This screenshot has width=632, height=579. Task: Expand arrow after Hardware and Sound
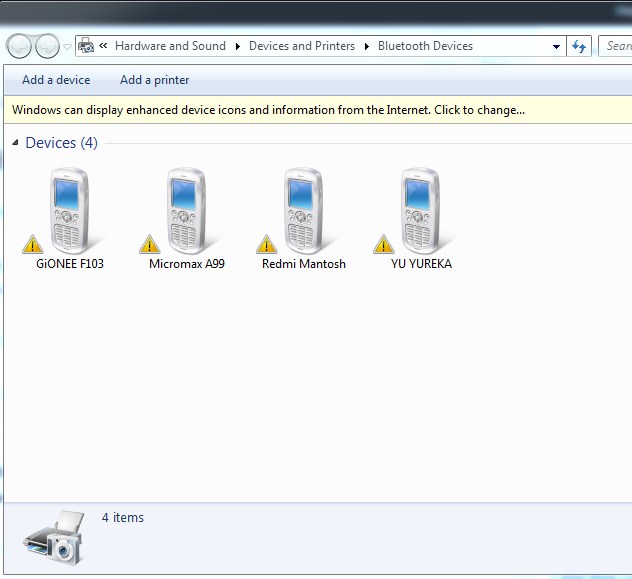click(238, 46)
